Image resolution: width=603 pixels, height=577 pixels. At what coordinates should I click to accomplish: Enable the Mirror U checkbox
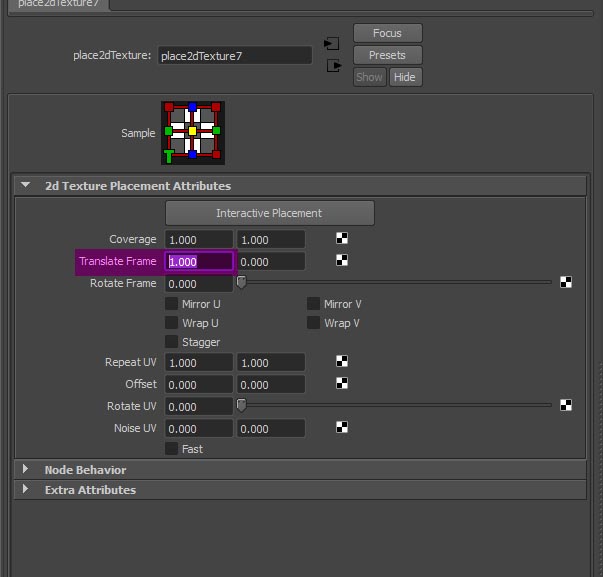point(172,304)
